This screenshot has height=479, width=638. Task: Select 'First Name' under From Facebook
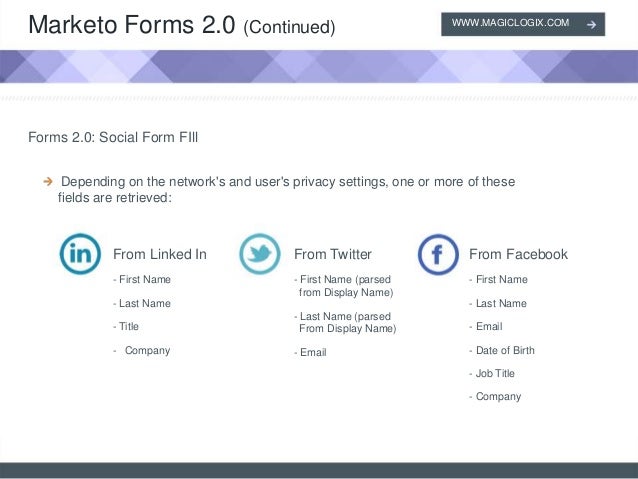[x=502, y=279]
